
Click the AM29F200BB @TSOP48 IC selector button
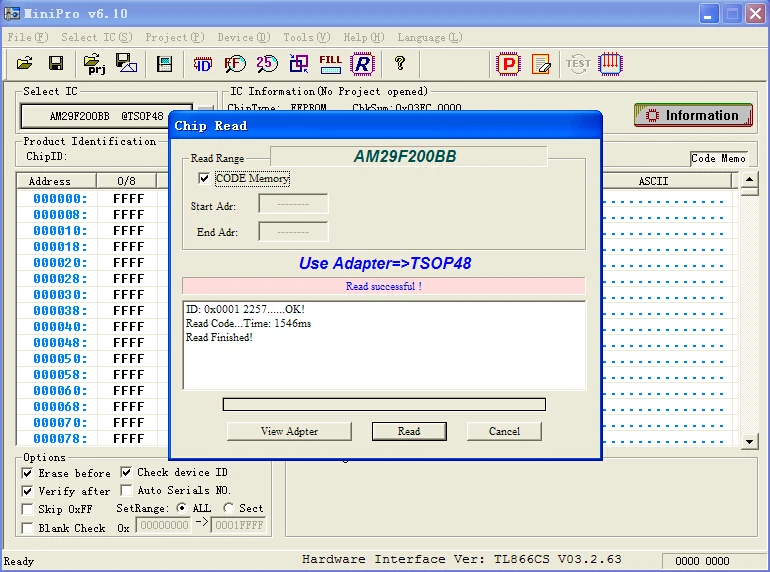click(x=106, y=116)
